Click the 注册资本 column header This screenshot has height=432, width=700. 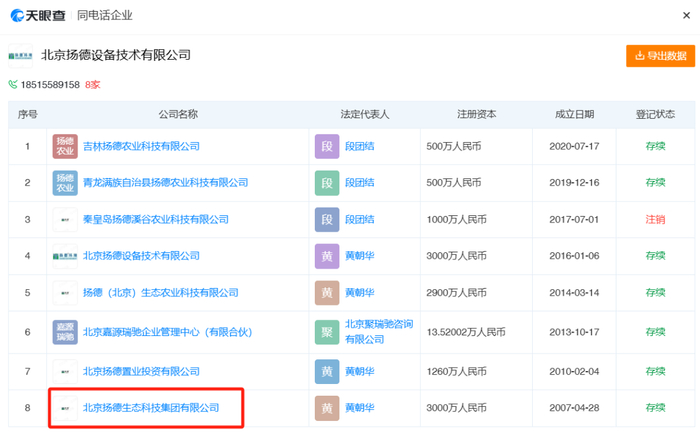pyautogui.click(x=476, y=114)
